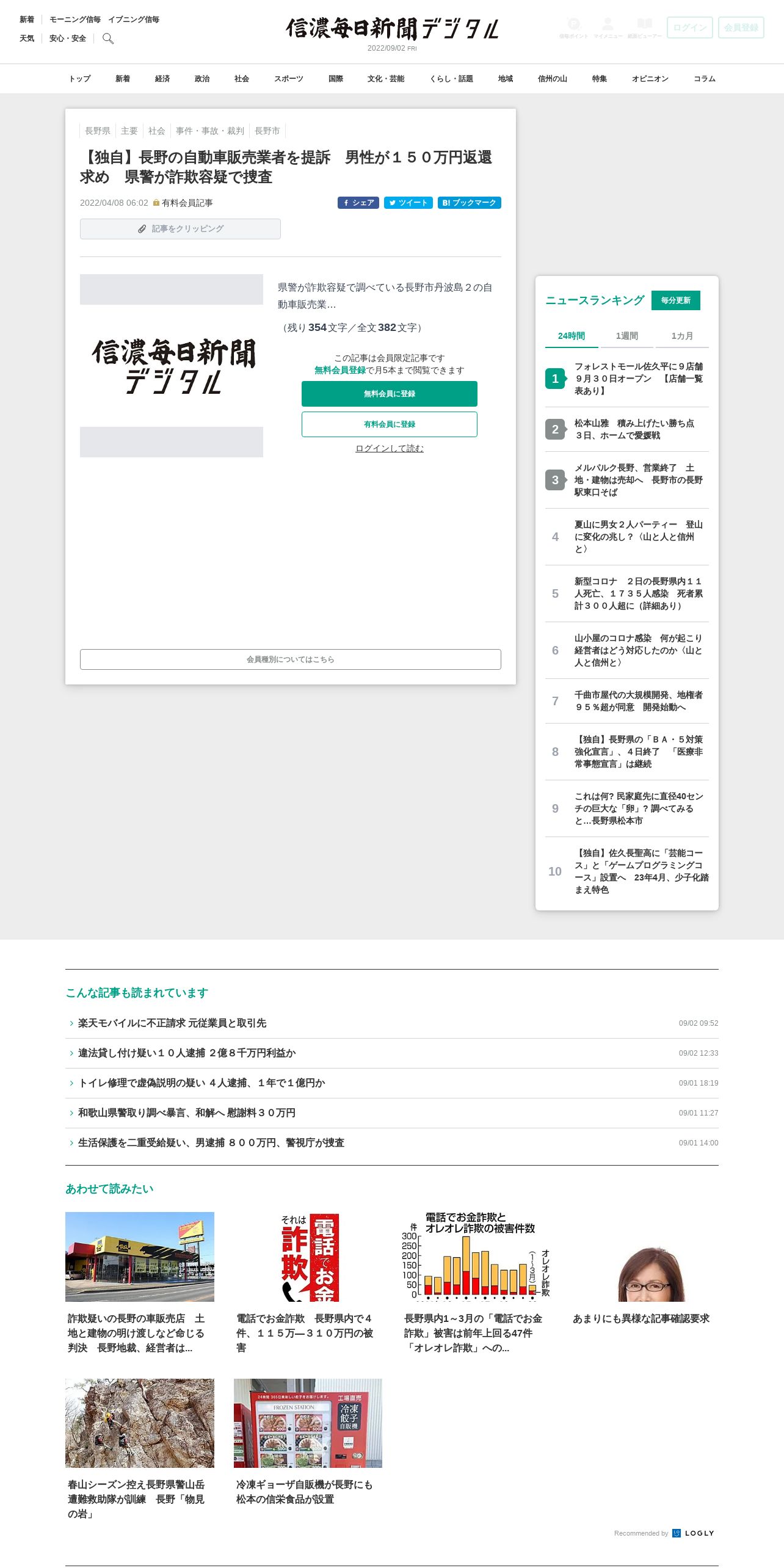Image resolution: width=784 pixels, height=1568 pixels.
Task: Open the イブニング信毎 top link
Action: click(134, 20)
